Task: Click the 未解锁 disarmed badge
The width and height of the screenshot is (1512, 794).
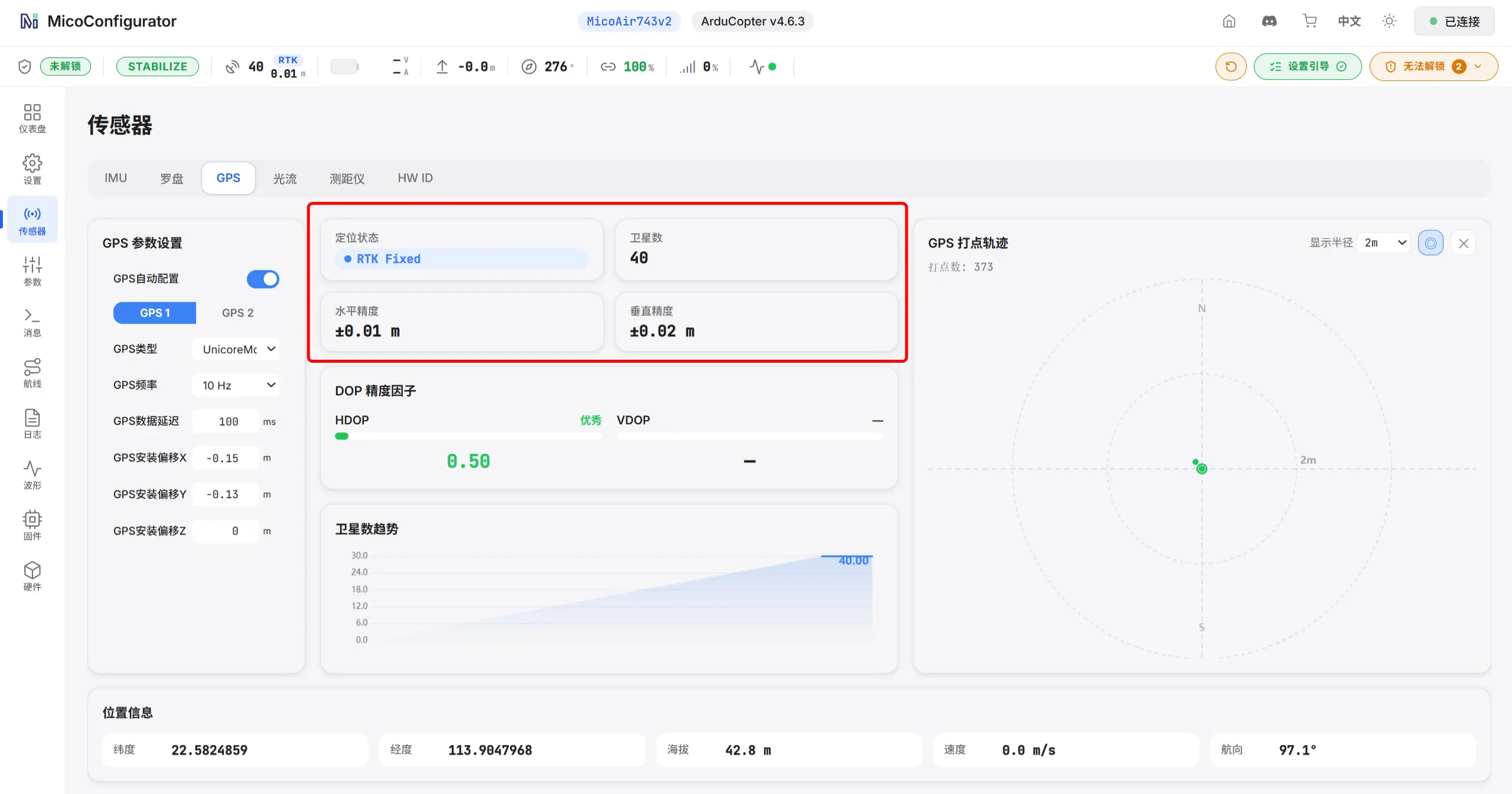Action: 65,66
